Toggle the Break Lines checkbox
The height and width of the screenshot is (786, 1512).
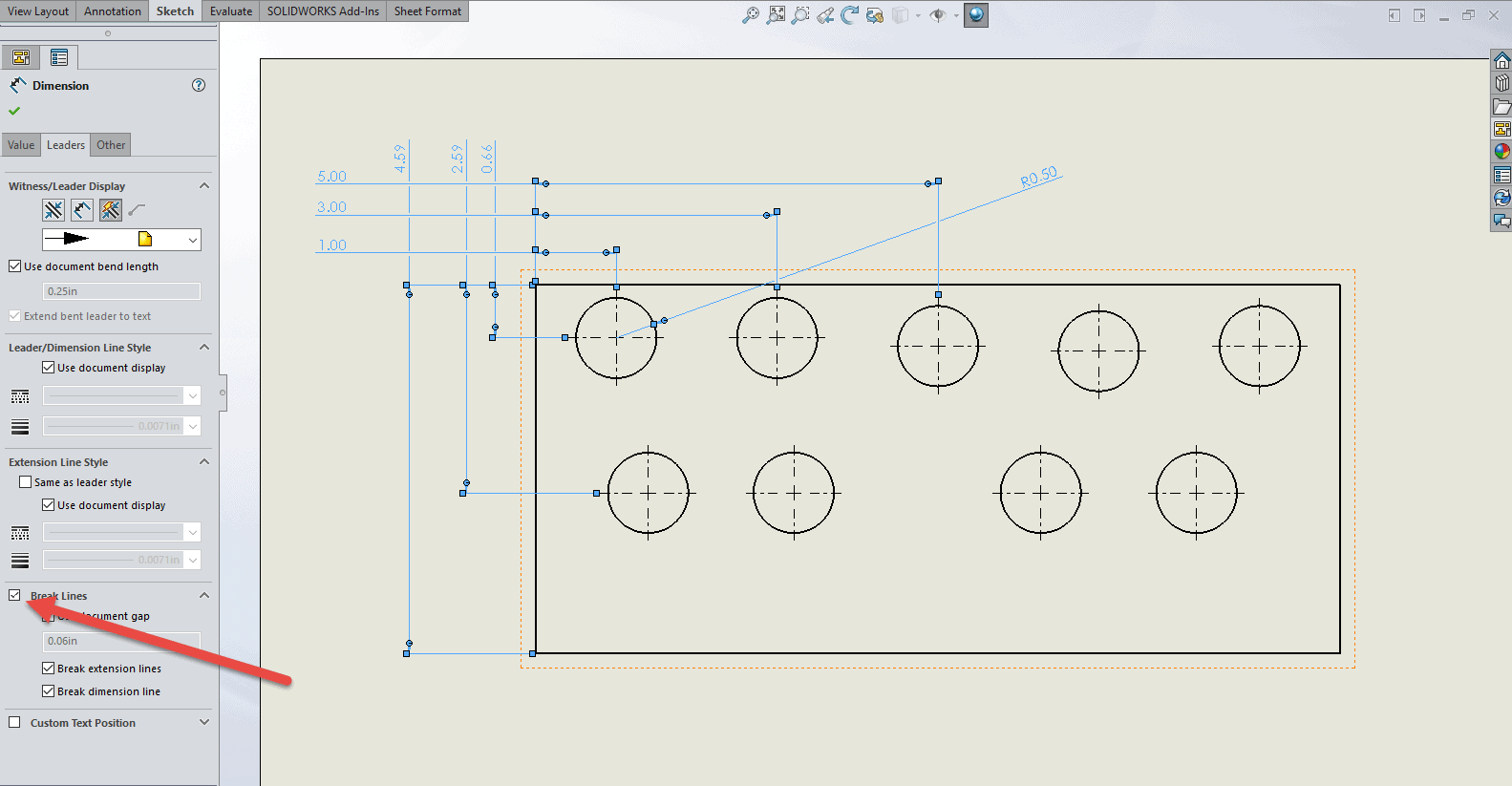coord(14,595)
